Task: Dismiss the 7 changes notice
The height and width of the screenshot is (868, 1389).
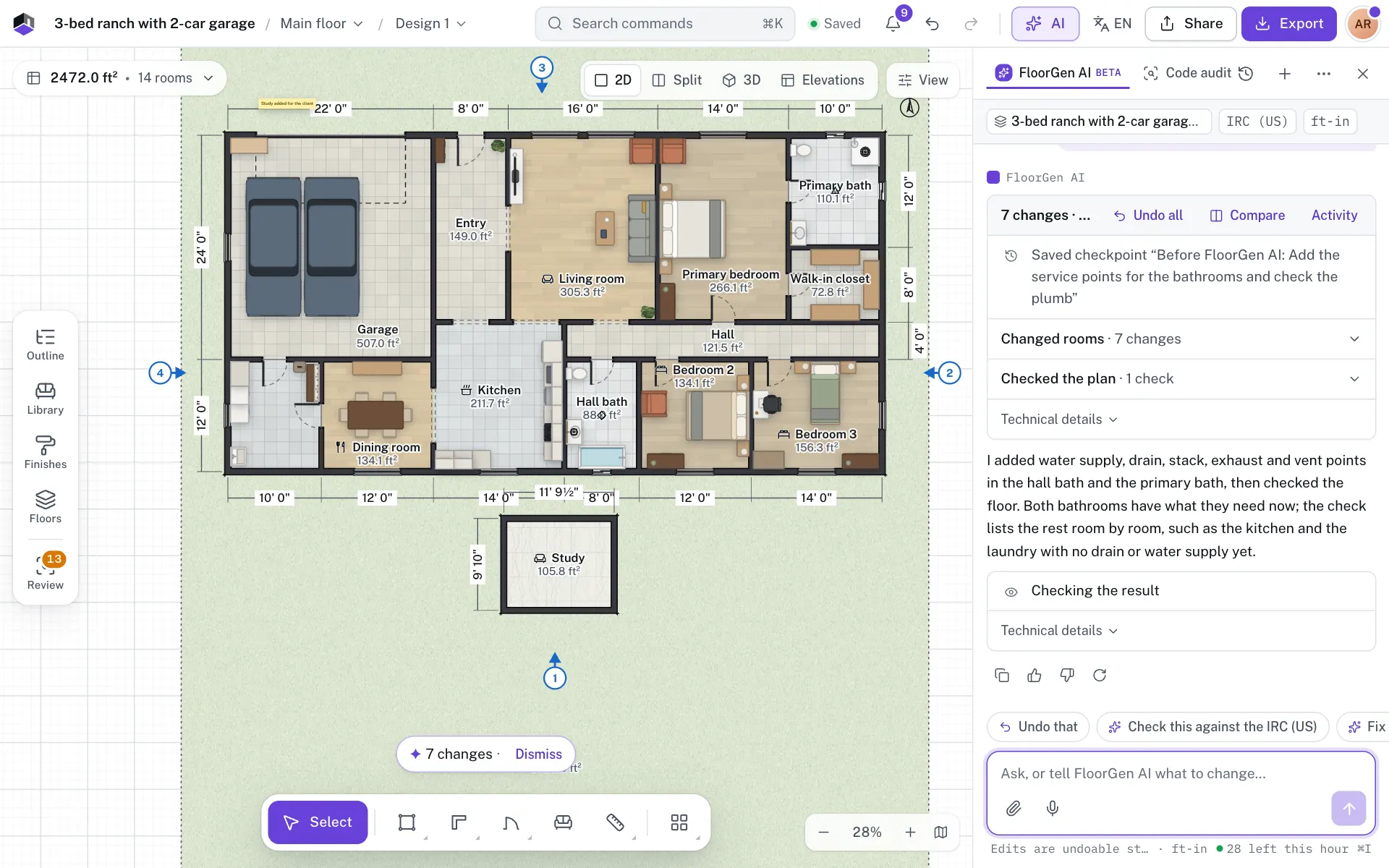Action: [x=538, y=754]
